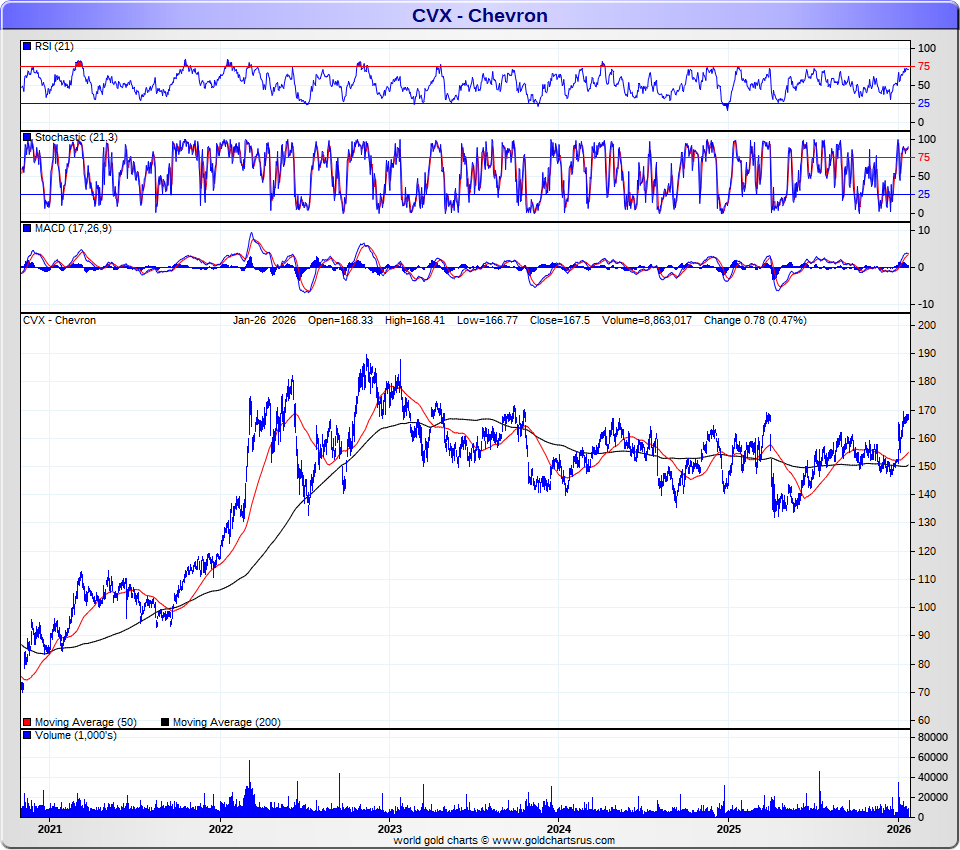Click the Change 0.78 (0.47%) readout
The height and width of the screenshot is (850, 960).
click(x=754, y=320)
